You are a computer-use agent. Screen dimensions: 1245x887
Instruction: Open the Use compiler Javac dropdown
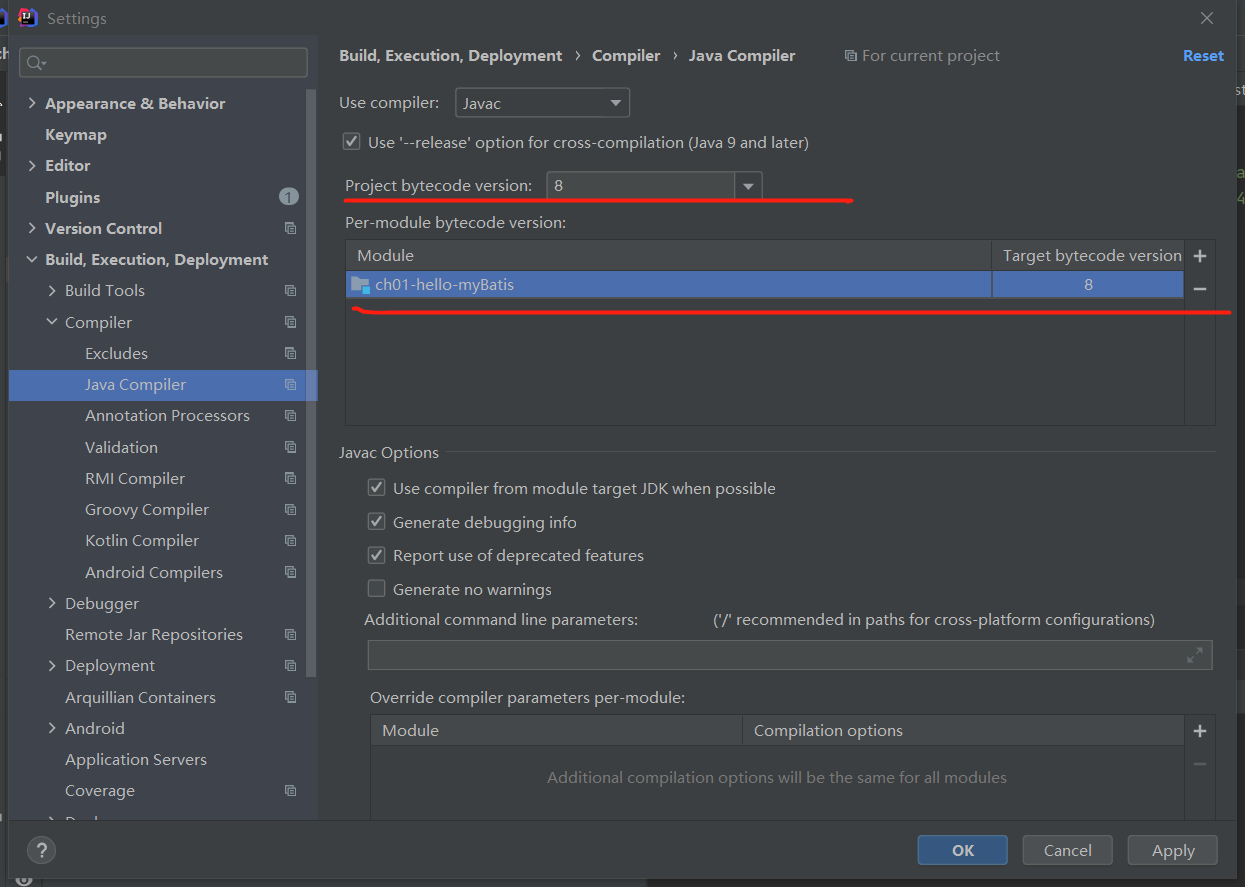point(542,103)
